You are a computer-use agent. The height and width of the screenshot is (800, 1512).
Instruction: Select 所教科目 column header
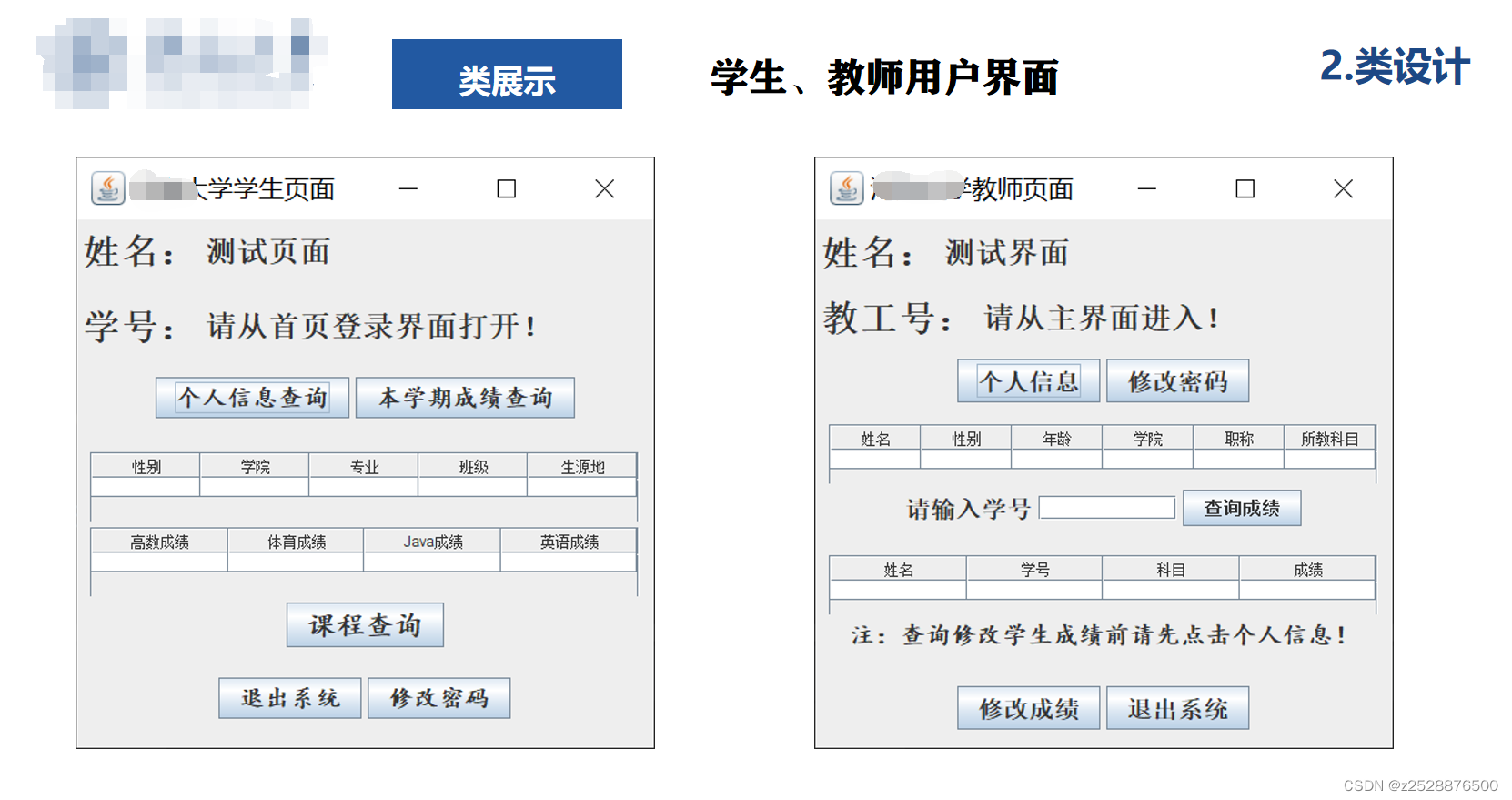click(x=1330, y=439)
